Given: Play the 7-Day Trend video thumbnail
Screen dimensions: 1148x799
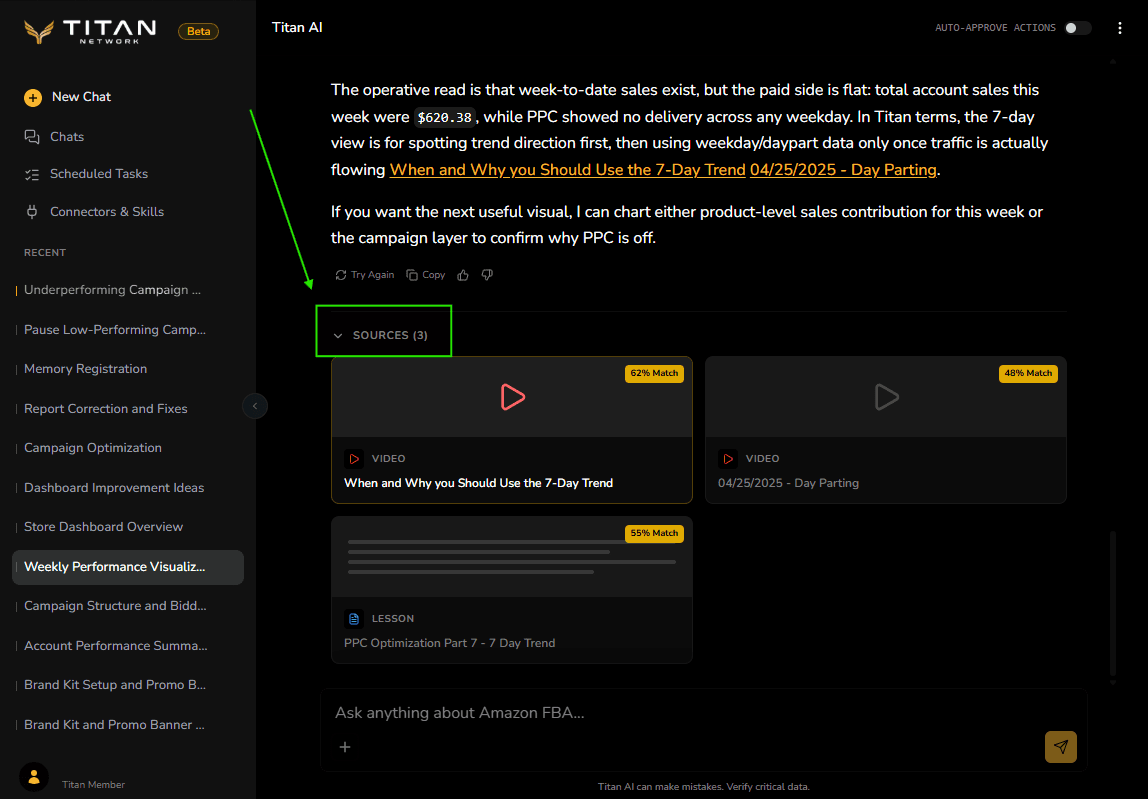Looking at the screenshot, I should [512, 397].
